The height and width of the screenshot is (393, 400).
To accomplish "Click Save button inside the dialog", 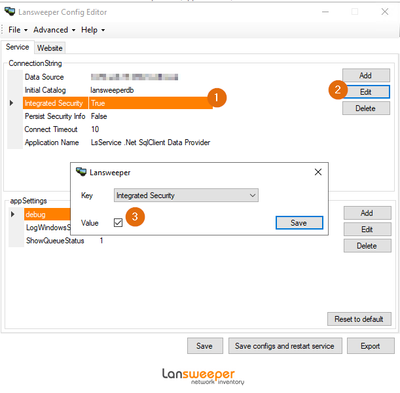I will [x=299, y=223].
